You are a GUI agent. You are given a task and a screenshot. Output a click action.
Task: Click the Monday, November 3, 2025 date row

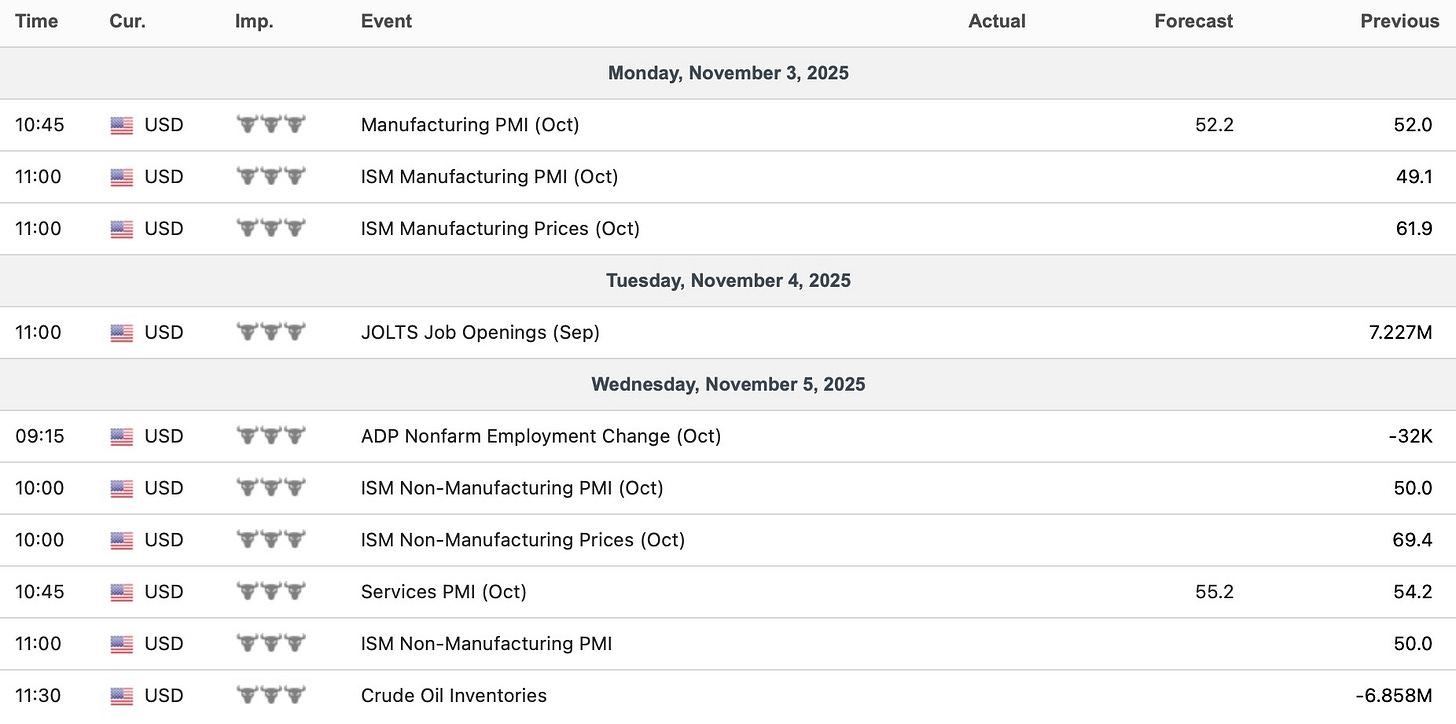coord(728,73)
